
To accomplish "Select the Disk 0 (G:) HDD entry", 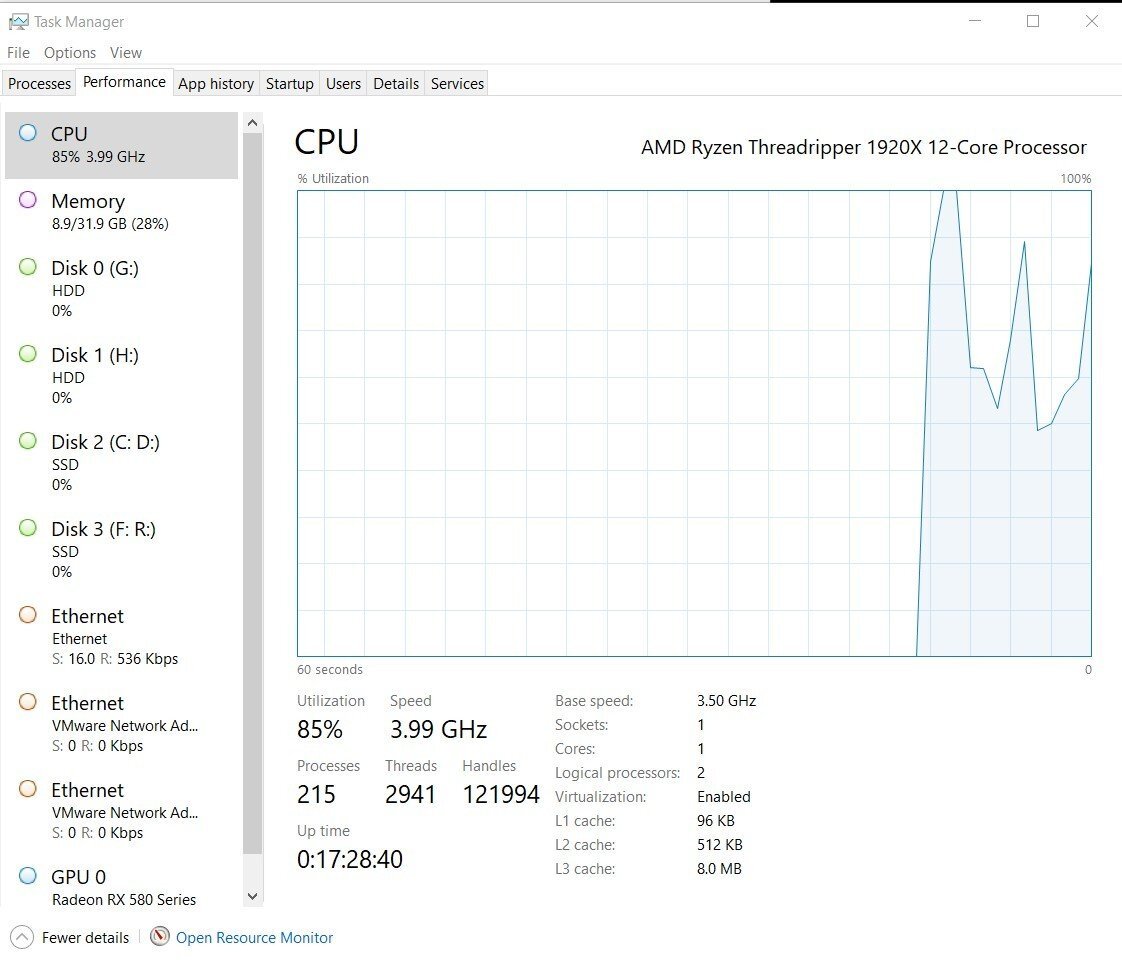I will coord(122,289).
